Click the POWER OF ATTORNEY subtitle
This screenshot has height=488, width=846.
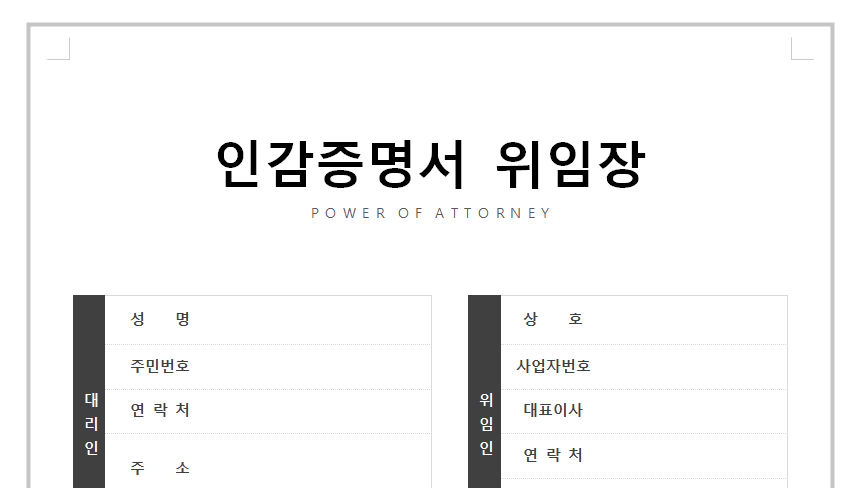431,213
